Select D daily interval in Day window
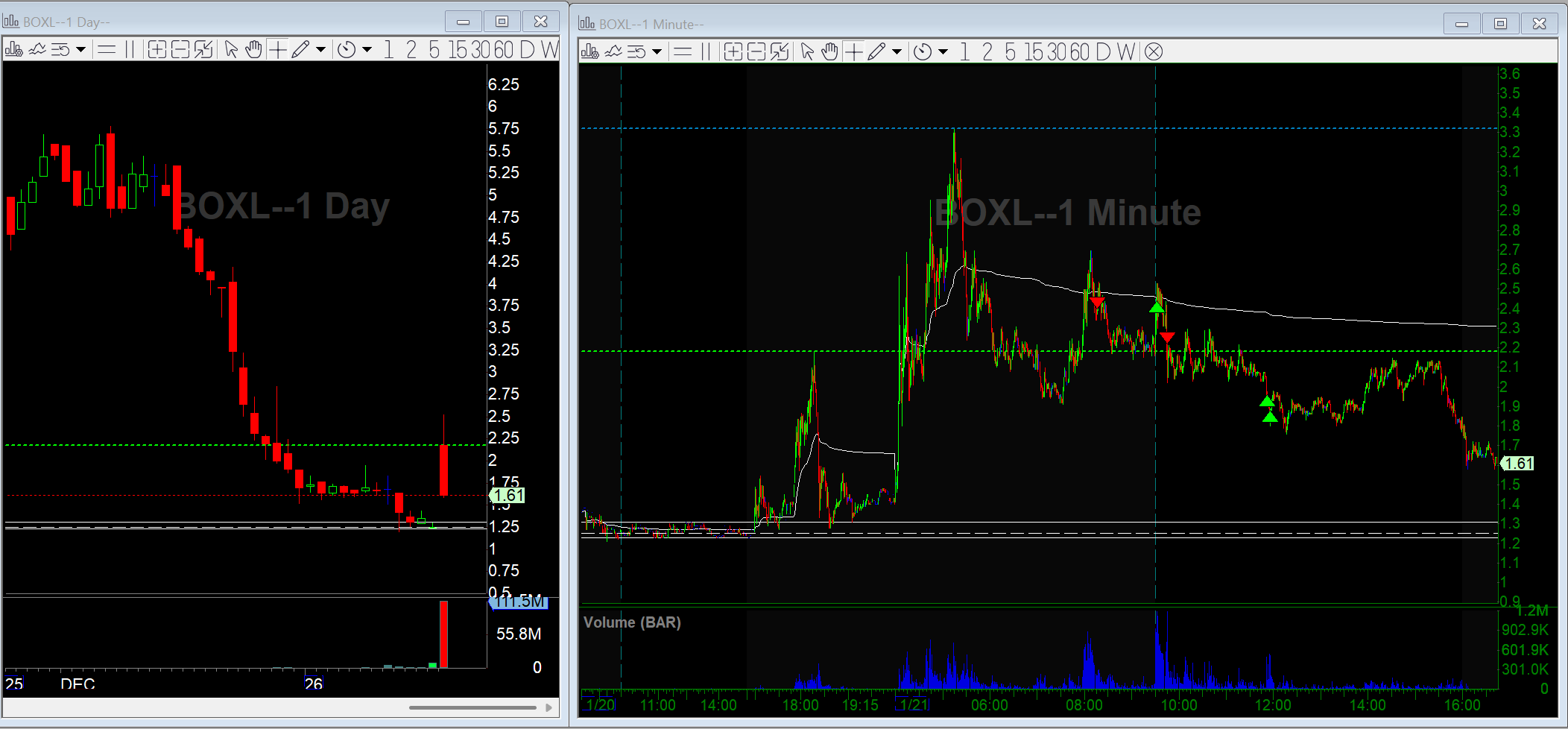This screenshot has height=729, width=1568. point(528,50)
